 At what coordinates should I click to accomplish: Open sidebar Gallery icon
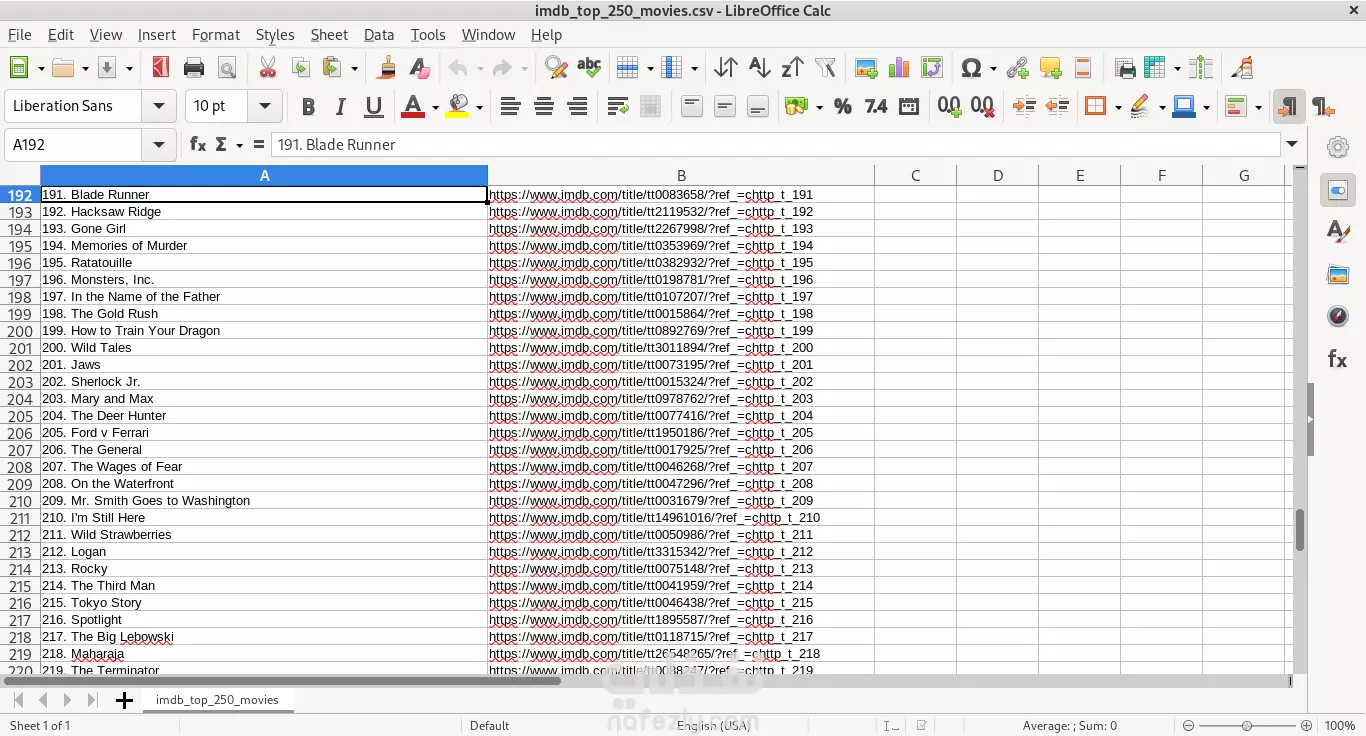pyautogui.click(x=1338, y=275)
